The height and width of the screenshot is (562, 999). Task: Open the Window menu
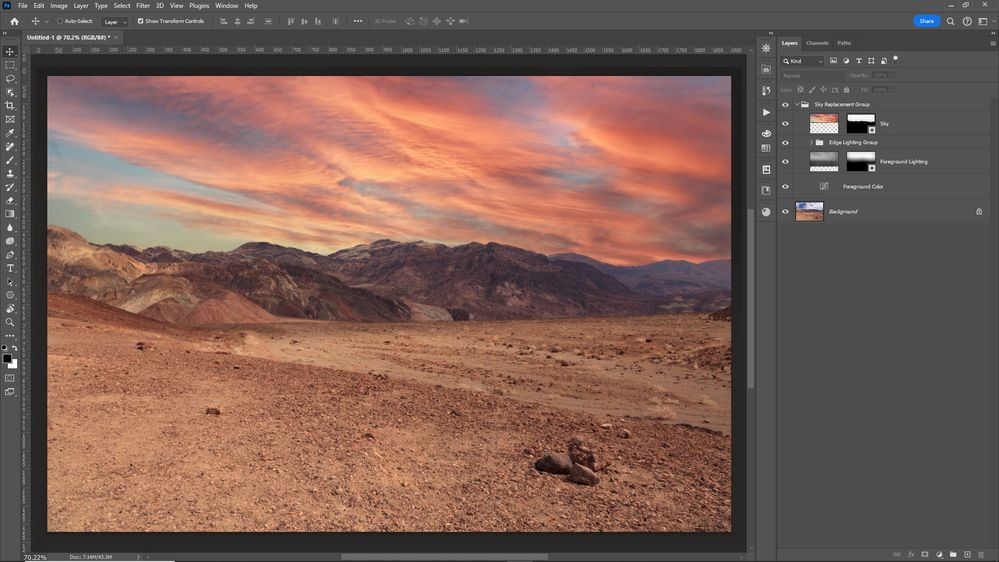[x=226, y=6]
